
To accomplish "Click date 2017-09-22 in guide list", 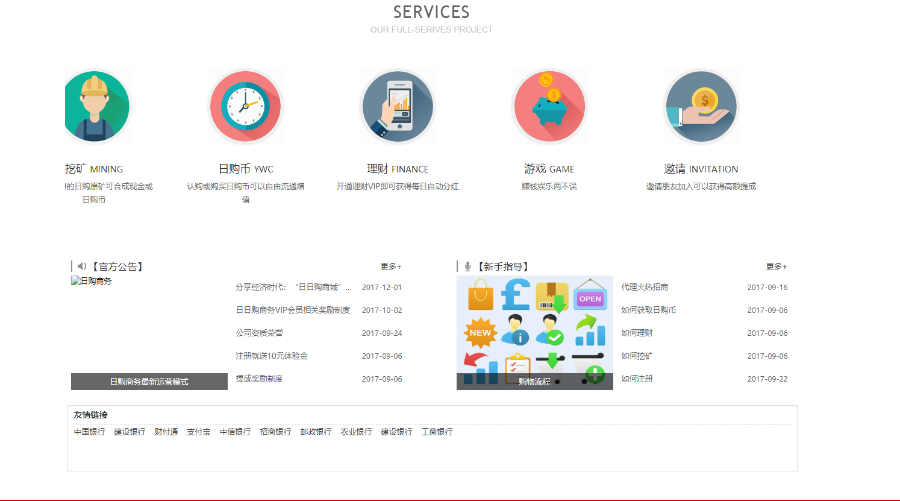I will coord(767,379).
